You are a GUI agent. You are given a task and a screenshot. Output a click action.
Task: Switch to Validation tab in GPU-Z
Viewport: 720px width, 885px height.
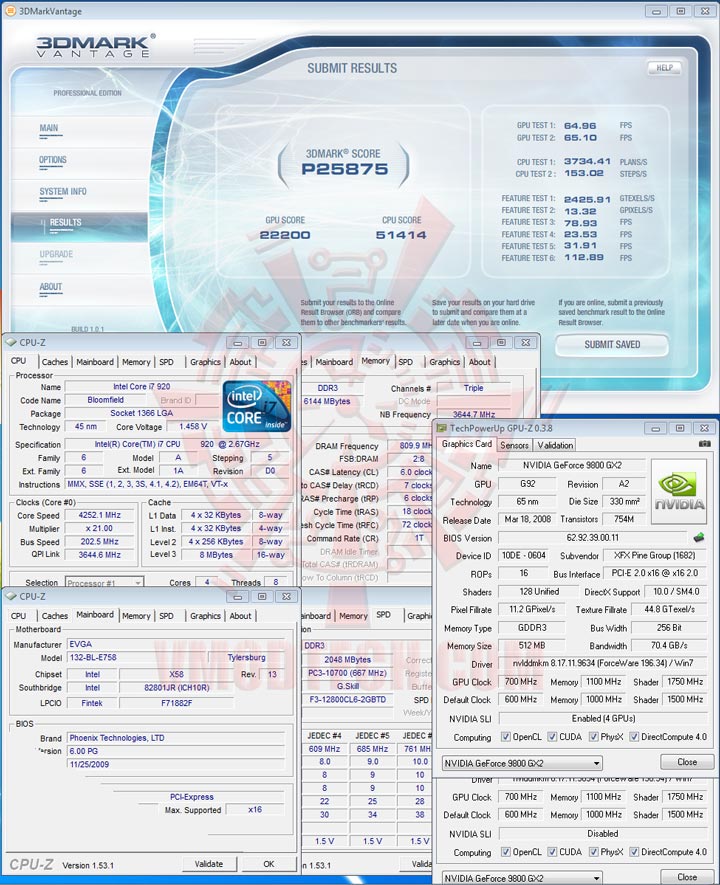[x=555, y=445]
